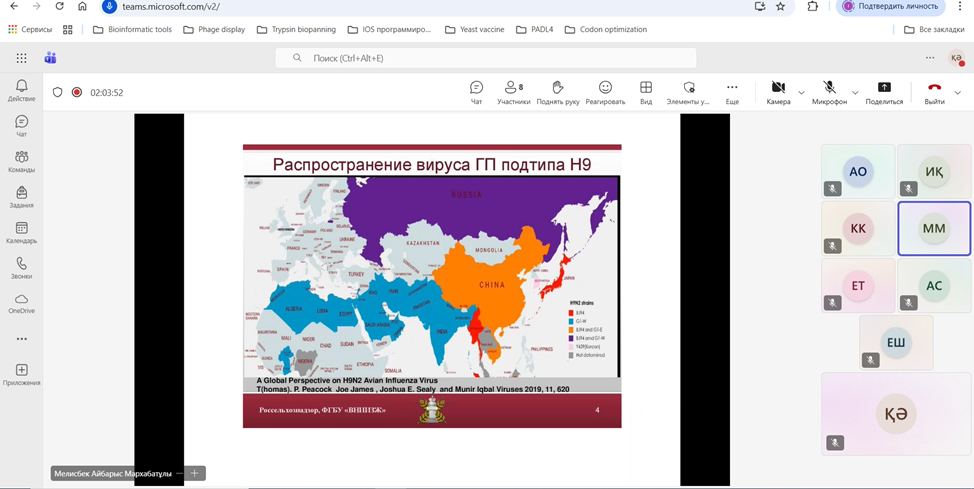This screenshot has height=489, width=974.
Task: Open the Еще more actions menu
Action: click(x=732, y=92)
